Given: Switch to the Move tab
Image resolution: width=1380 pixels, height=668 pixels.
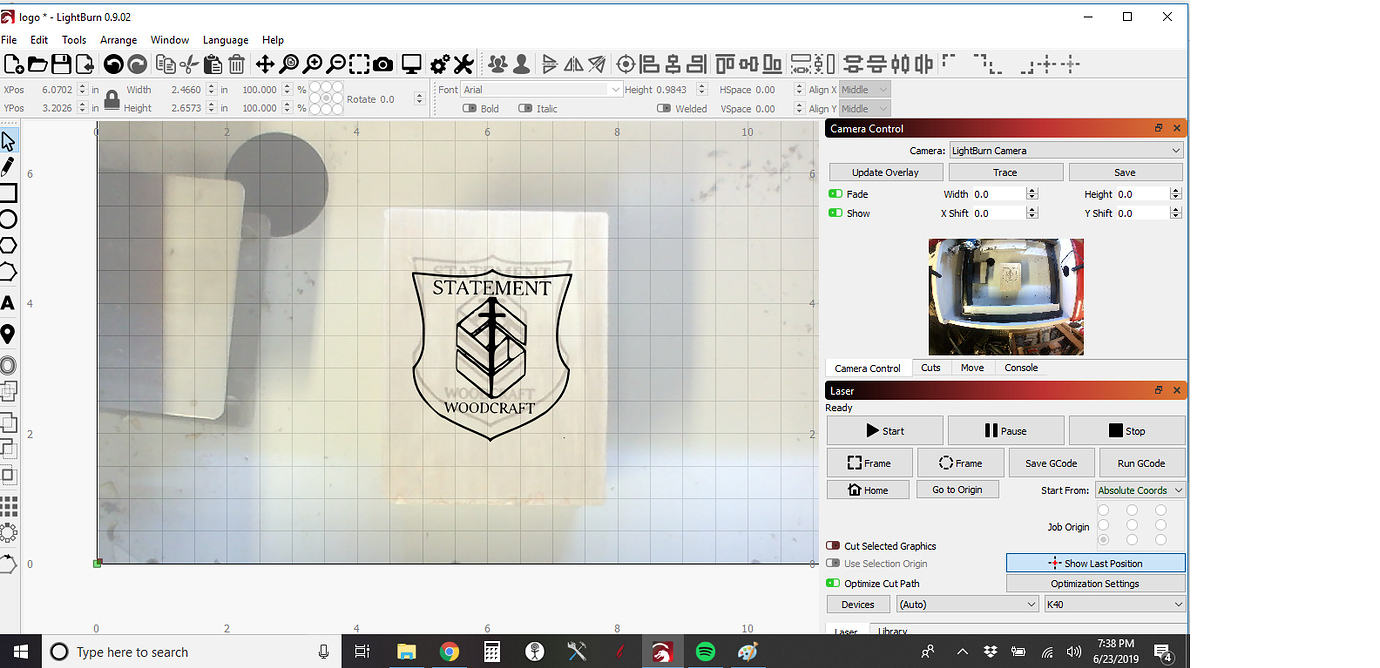Looking at the screenshot, I should point(972,368).
